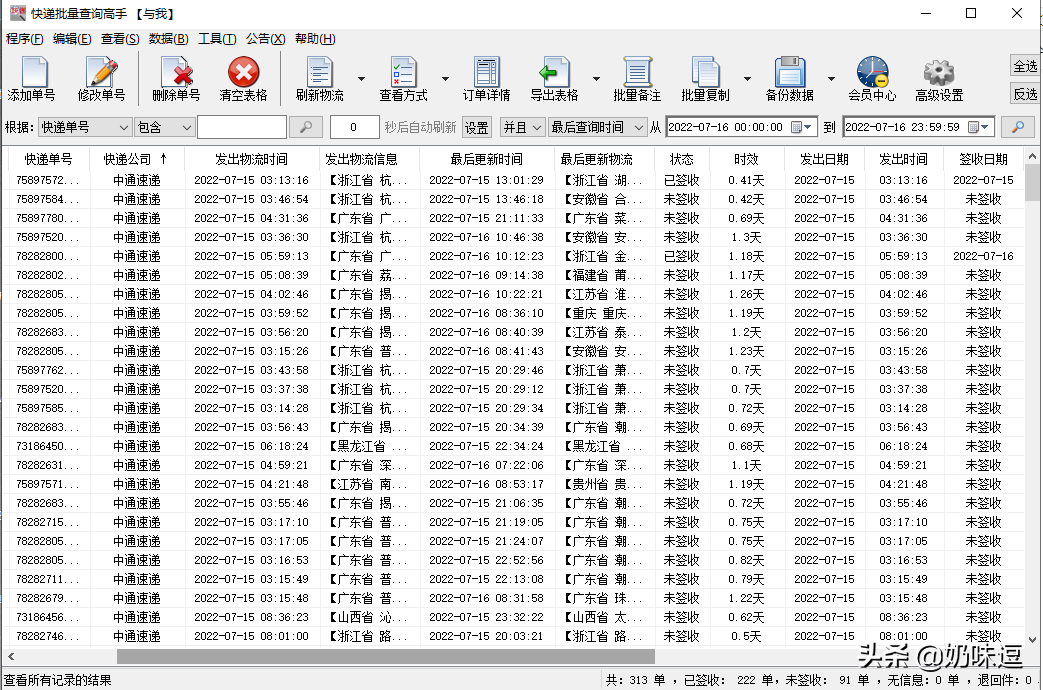Sort by 状态 column header
Viewport: 1043px width, 690px height.
[681, 159]
